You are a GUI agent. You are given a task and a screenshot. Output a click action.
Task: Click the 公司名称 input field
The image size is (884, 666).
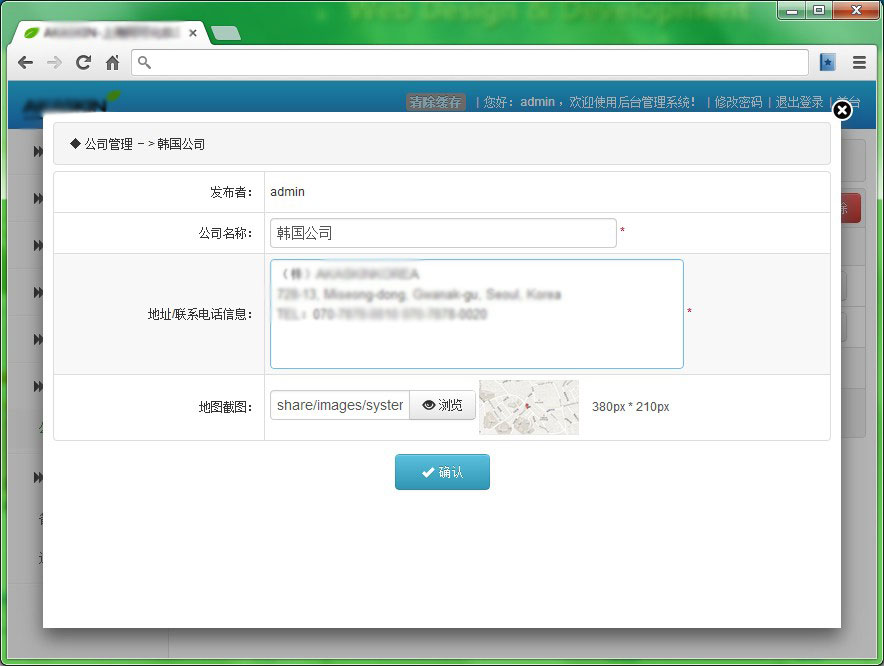(x=443, y=233)
